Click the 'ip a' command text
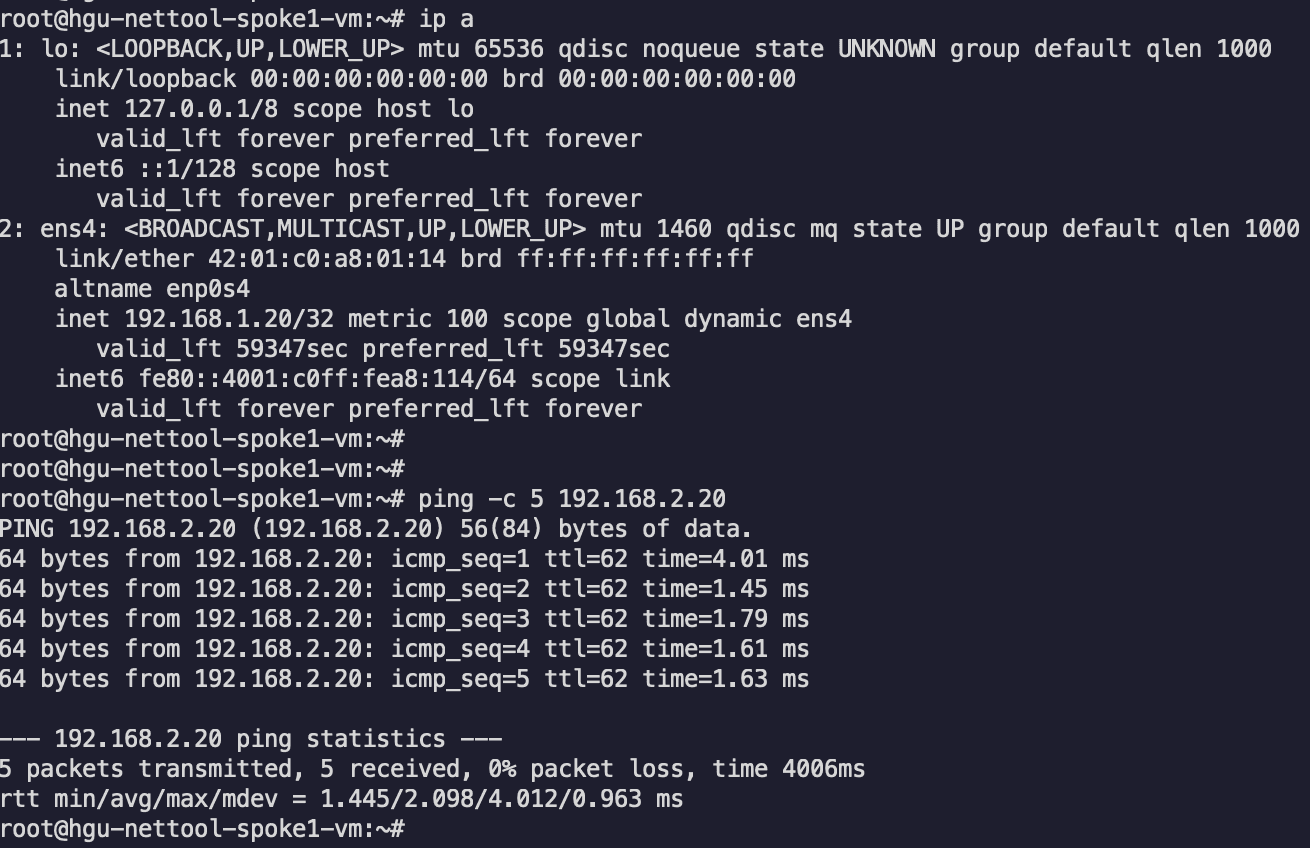The width and height of the screenshot is (1310, 848). coord(446,18)
